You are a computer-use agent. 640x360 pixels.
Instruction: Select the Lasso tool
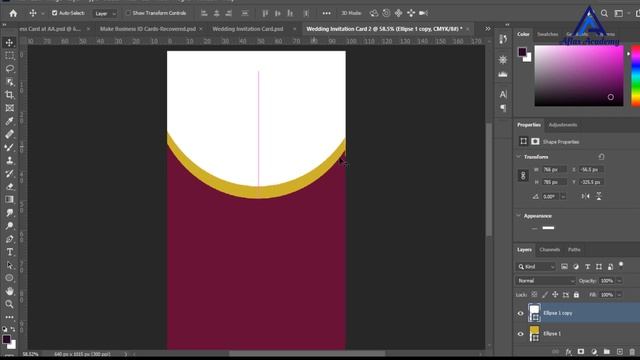[9, 69]
